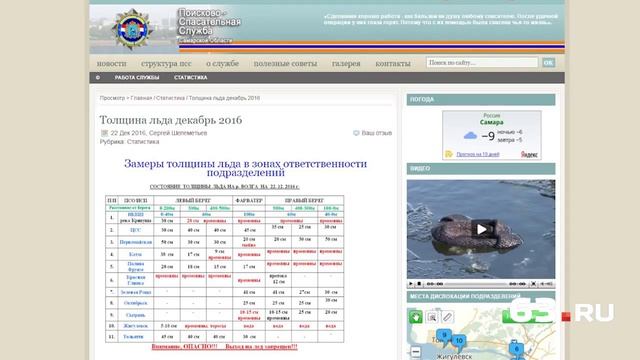Open the Октябрьск row link
The image size is (640, 360).
[136, 303]
